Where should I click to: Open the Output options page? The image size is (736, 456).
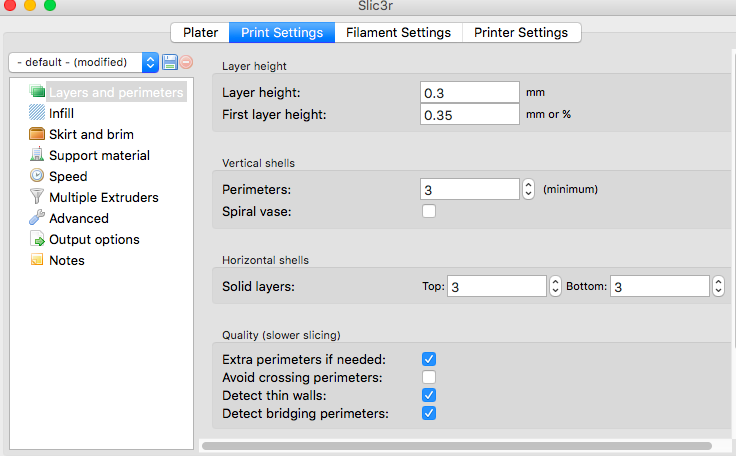(x=94, y=239)
